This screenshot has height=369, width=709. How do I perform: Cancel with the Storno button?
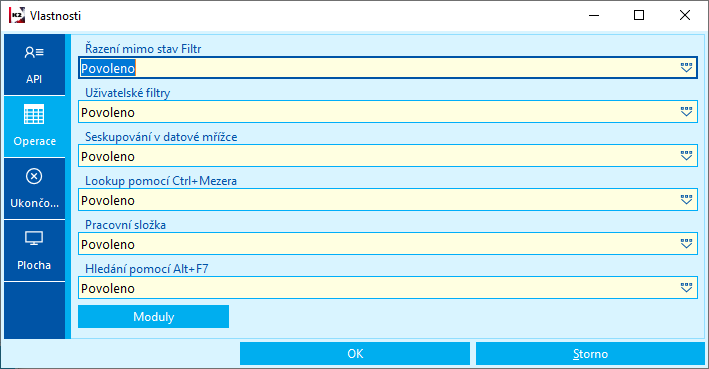(x=590, y=354)
